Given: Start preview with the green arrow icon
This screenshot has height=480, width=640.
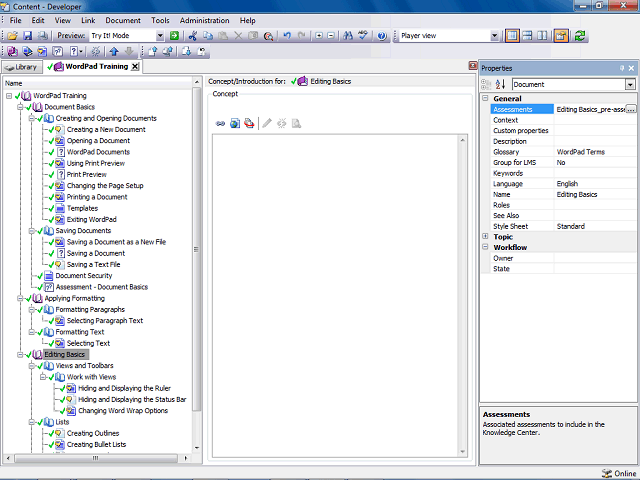Looking at the screenshot, I should pos(174,36).
